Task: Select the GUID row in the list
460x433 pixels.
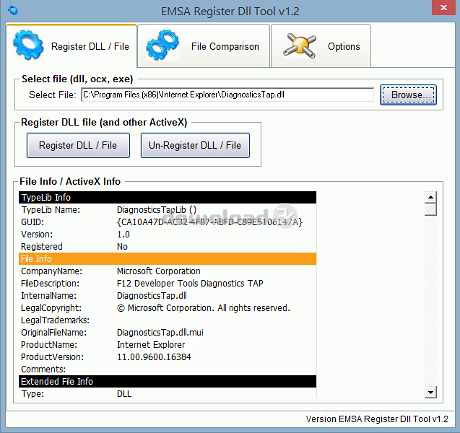Action: pyautogui.click(x=167, y=222)
